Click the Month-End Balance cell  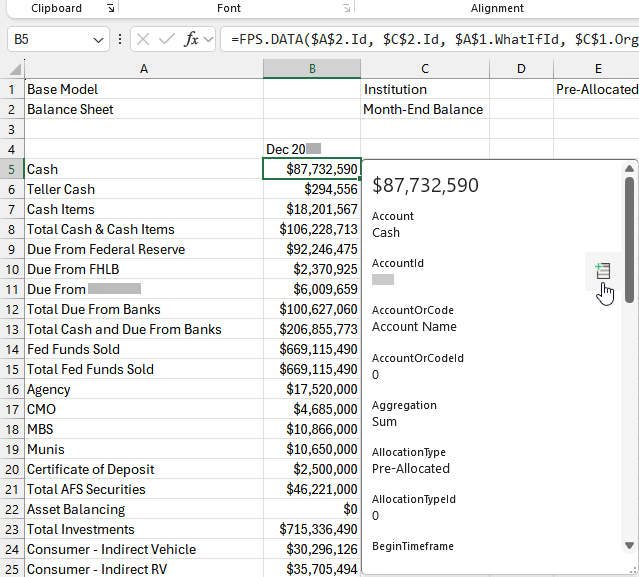(425, 109)
